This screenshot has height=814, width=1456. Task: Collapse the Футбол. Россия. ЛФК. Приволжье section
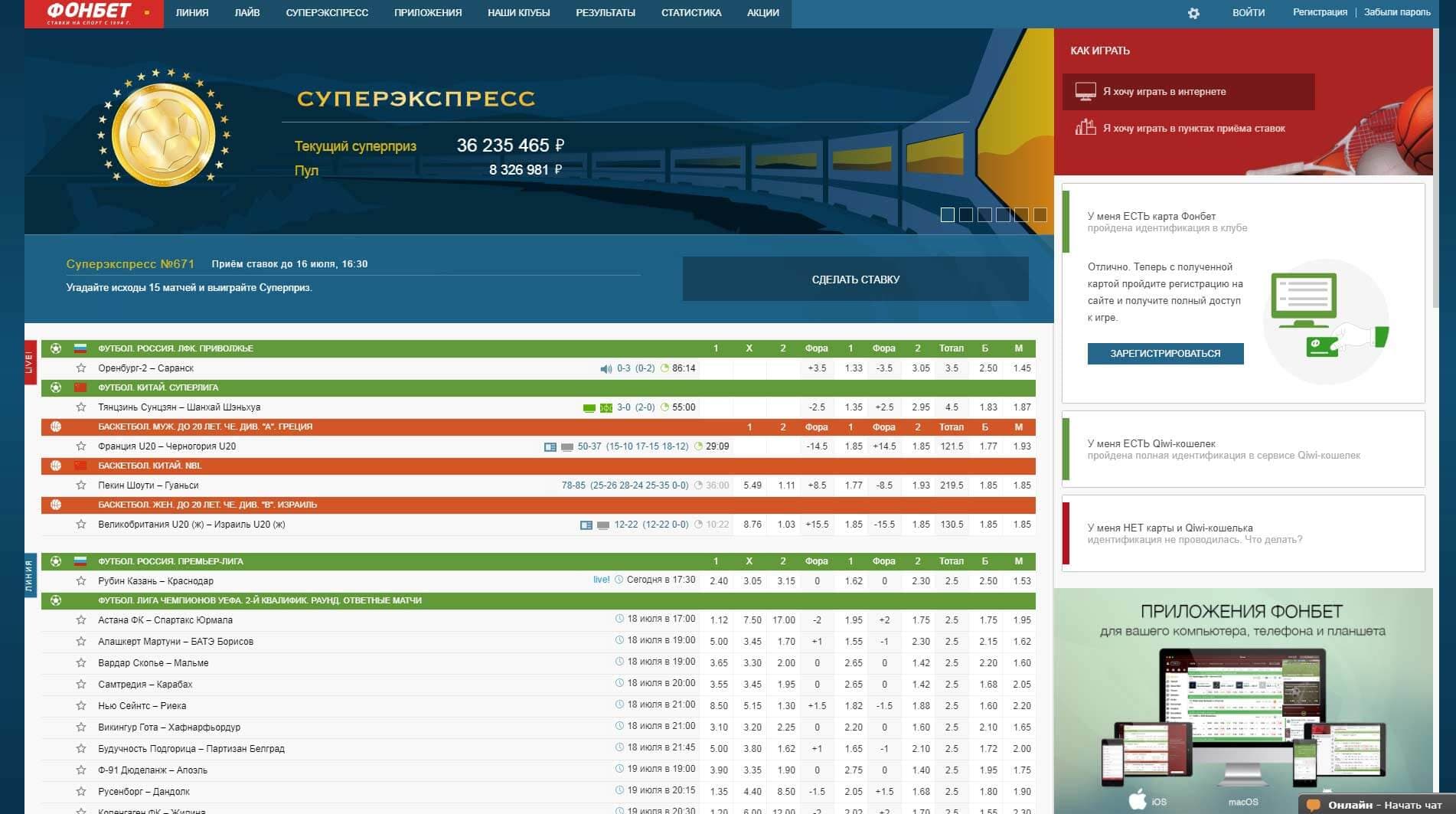(538, 348)
